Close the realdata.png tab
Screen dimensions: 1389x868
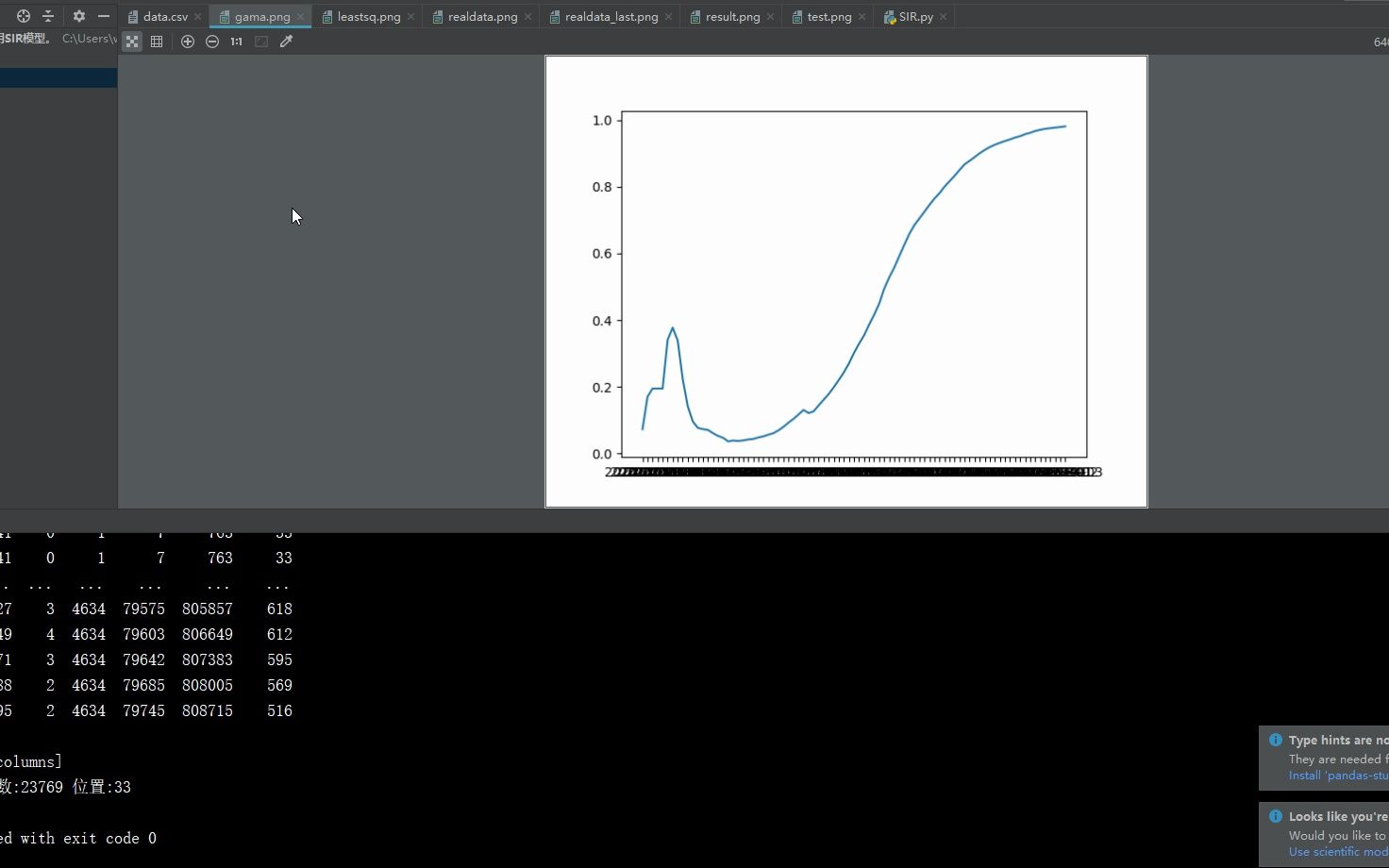tap(527, 17)
